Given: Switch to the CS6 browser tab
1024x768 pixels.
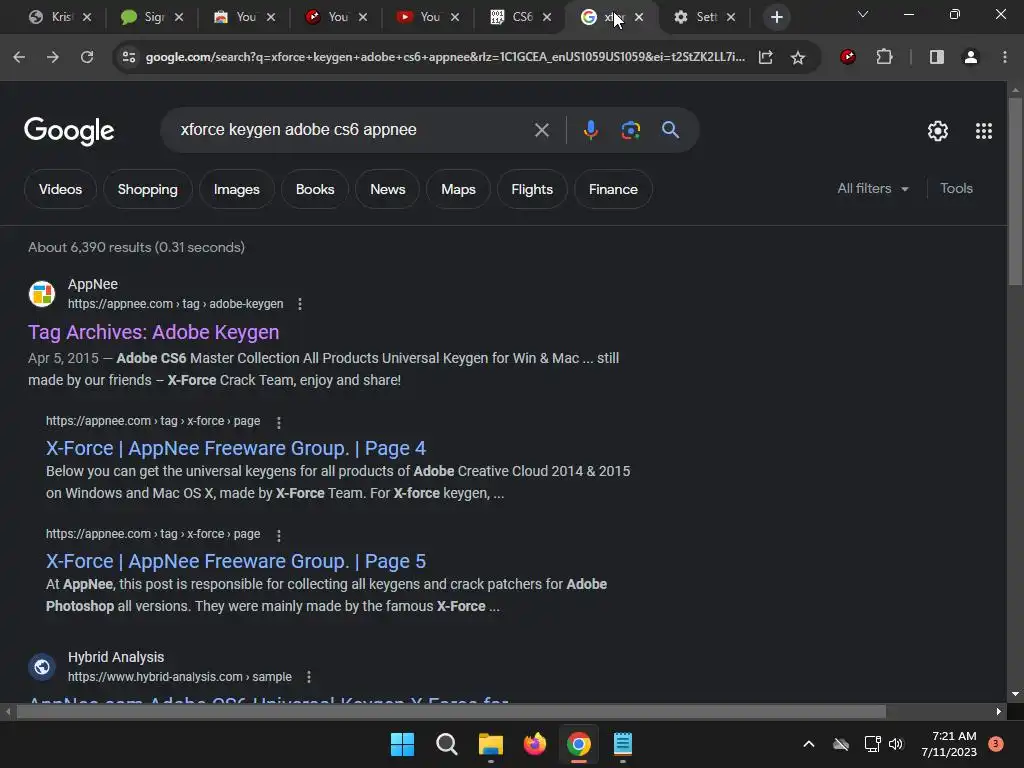Looking at the screenshot, I should 520,17.
